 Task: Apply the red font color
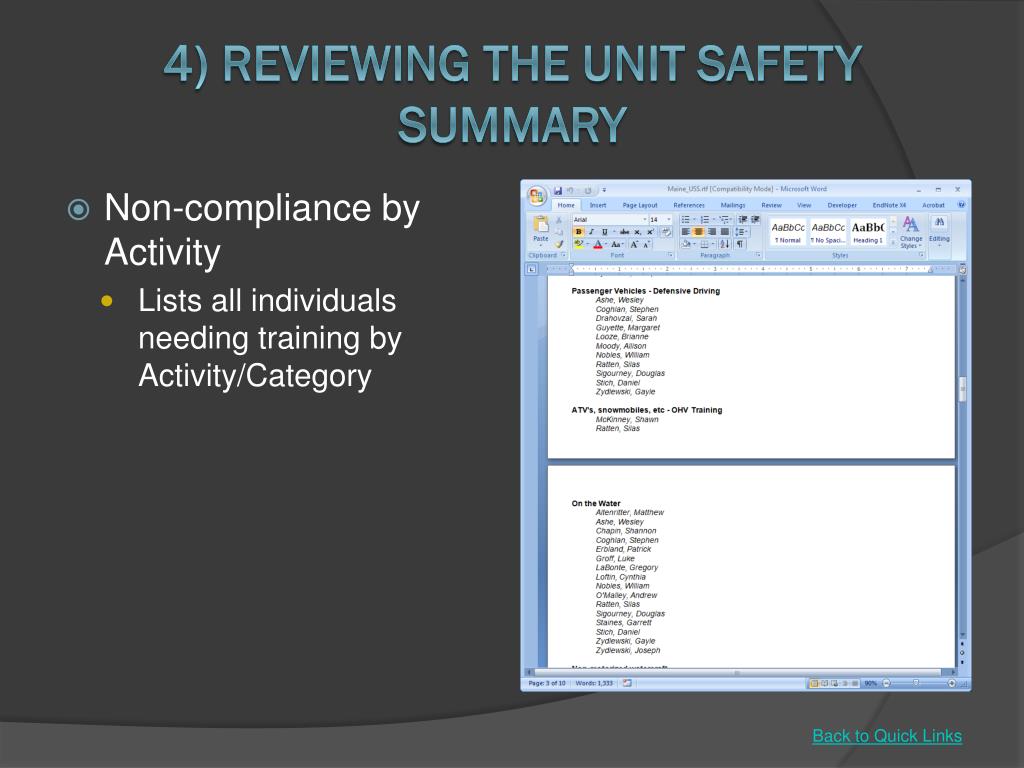598,244
